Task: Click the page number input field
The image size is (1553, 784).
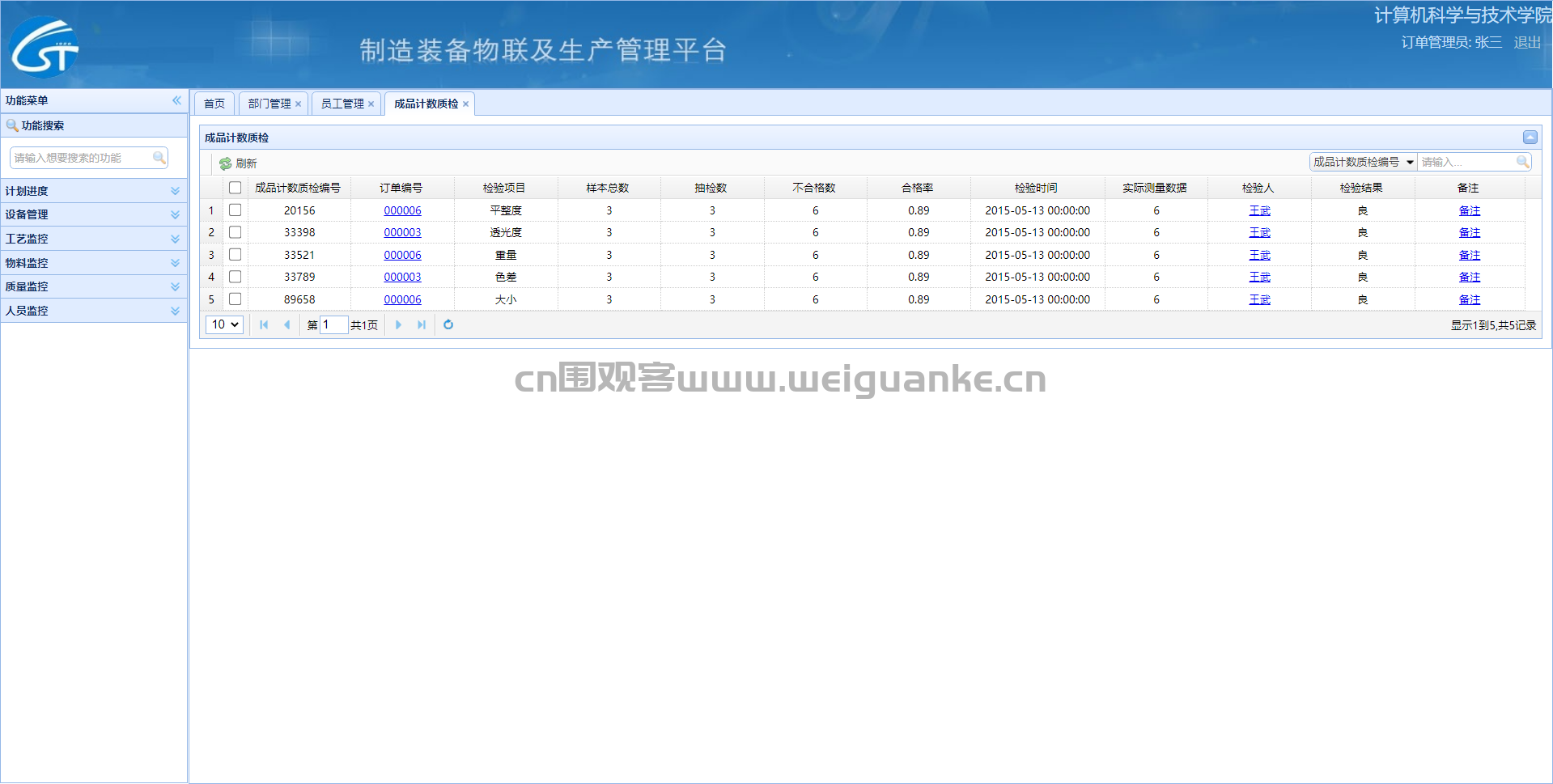Action: tap(333, 324)
